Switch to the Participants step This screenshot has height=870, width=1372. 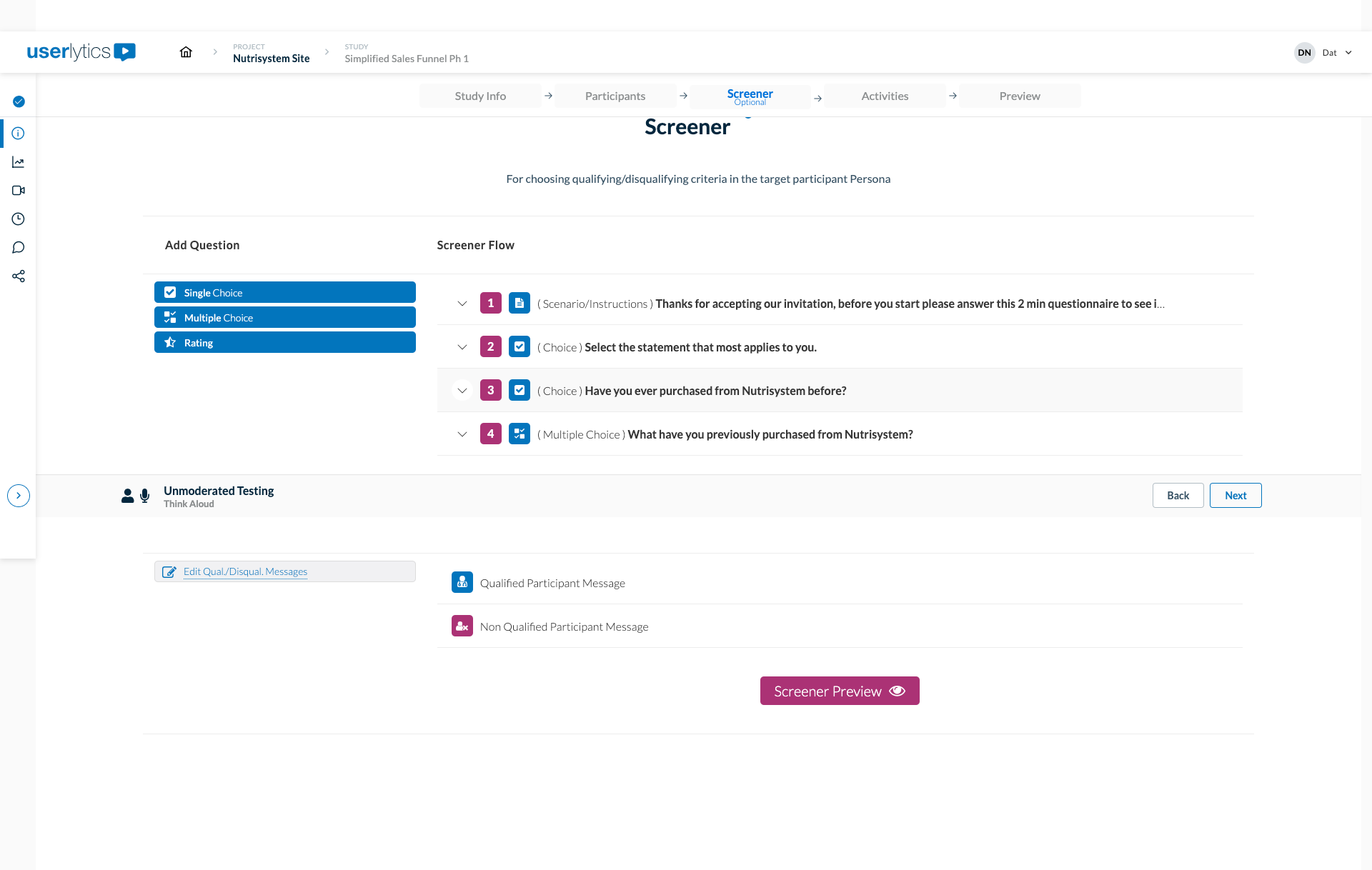(615, 96)
